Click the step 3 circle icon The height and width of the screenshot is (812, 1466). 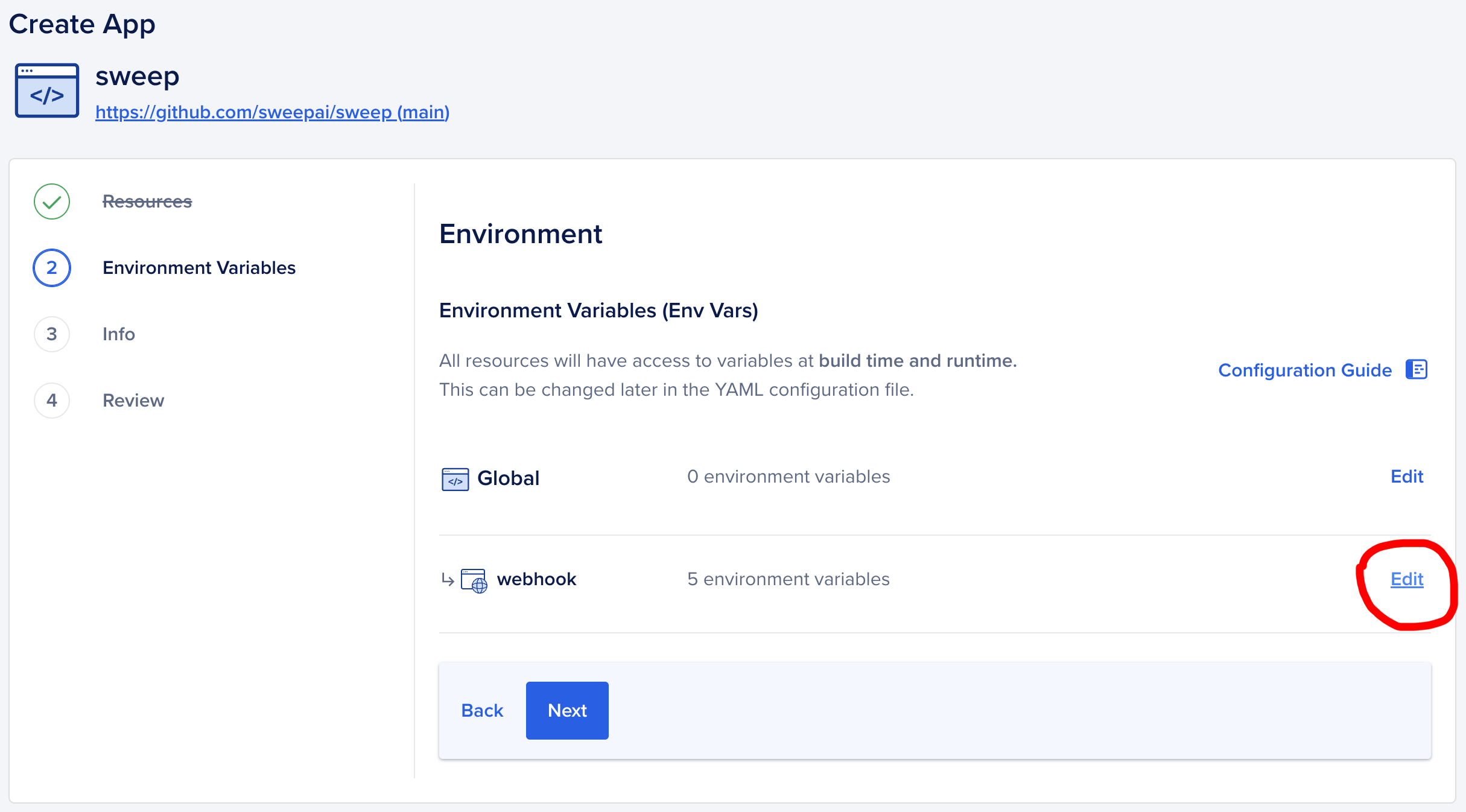click(52, 334)
